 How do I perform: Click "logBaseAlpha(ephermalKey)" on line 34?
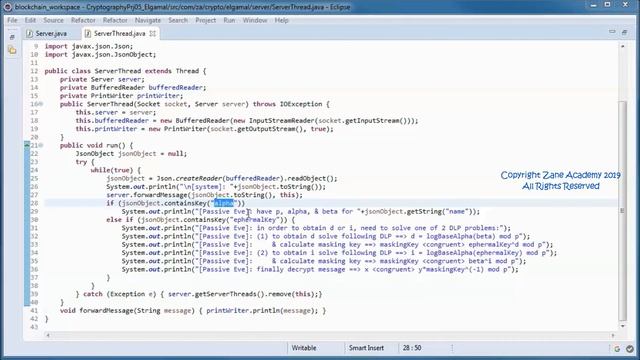pyautogui.click(x=474, y=253)
